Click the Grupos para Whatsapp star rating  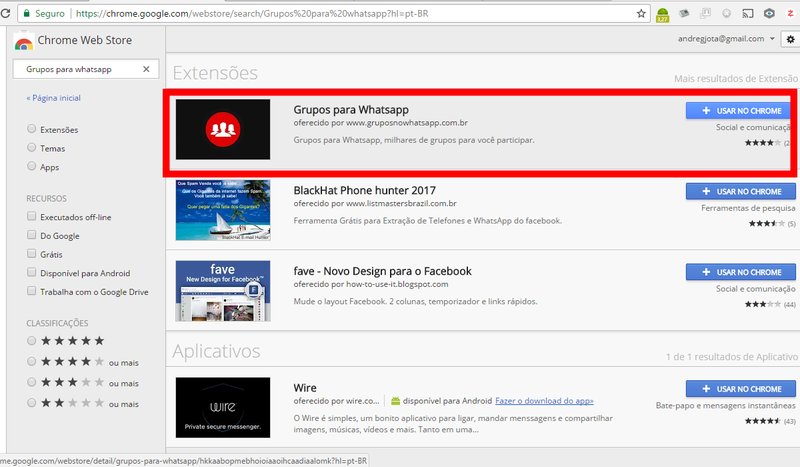point(762,143)
